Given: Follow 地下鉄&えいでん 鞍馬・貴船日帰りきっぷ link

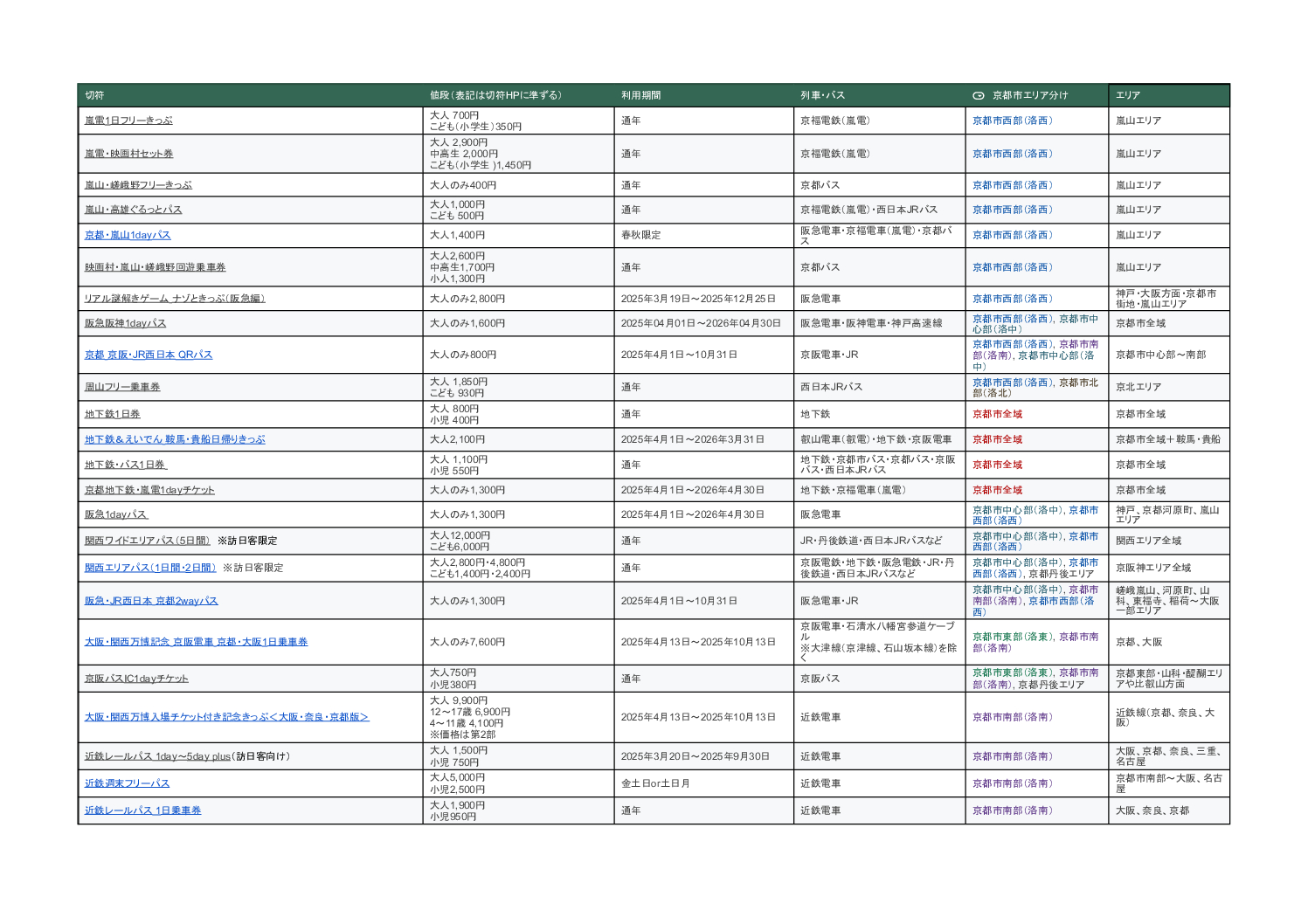Looking at the screenshot, I should coord(175,439).
